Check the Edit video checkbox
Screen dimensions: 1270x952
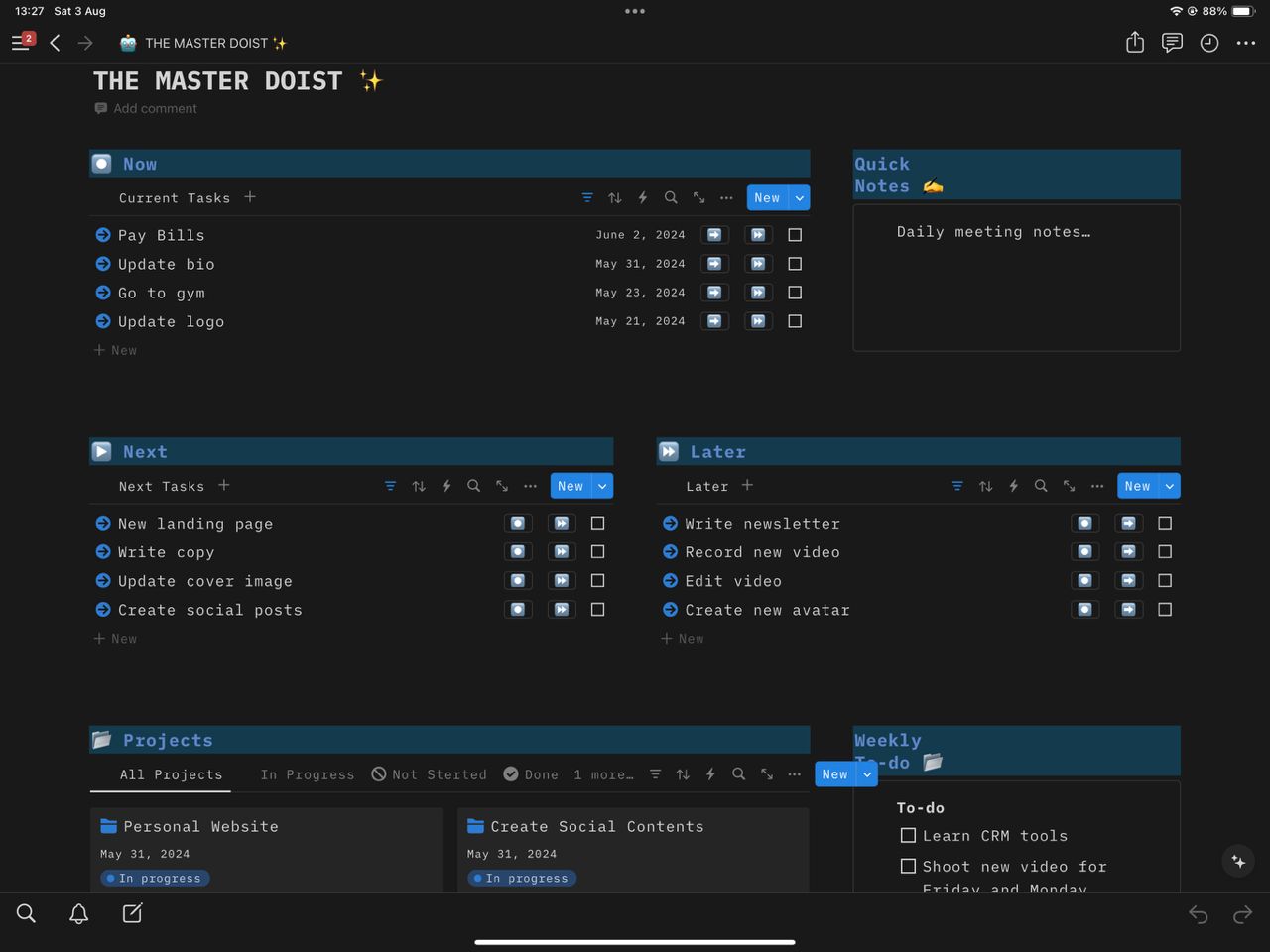[1165, 580]
